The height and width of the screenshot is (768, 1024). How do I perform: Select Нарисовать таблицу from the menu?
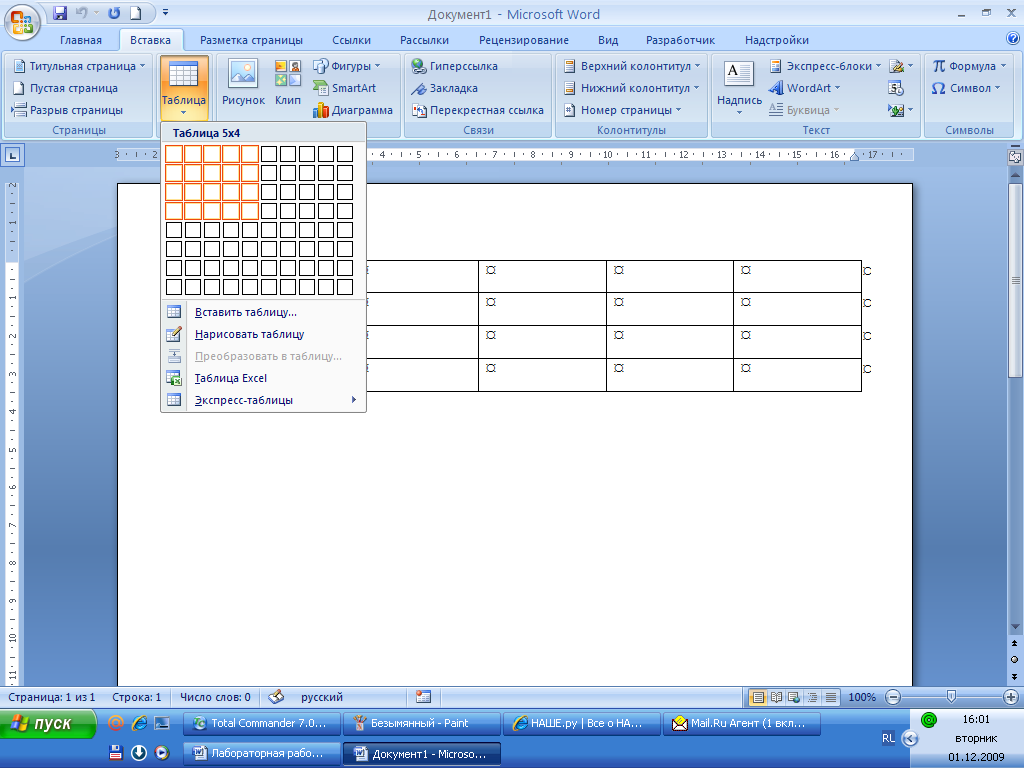[263, 334]
